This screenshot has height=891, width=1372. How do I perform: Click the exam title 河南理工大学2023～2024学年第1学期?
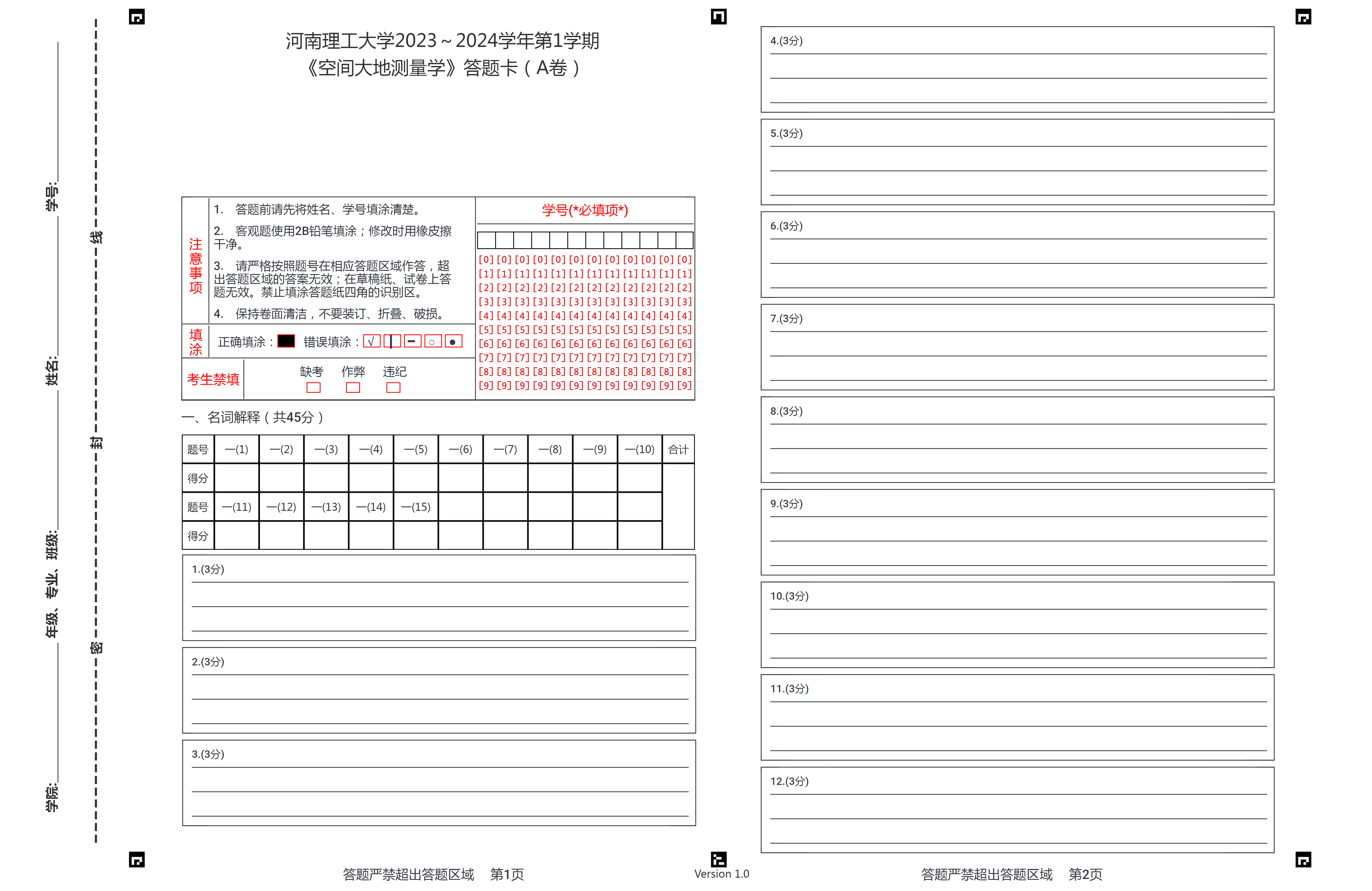pos(442,41)
